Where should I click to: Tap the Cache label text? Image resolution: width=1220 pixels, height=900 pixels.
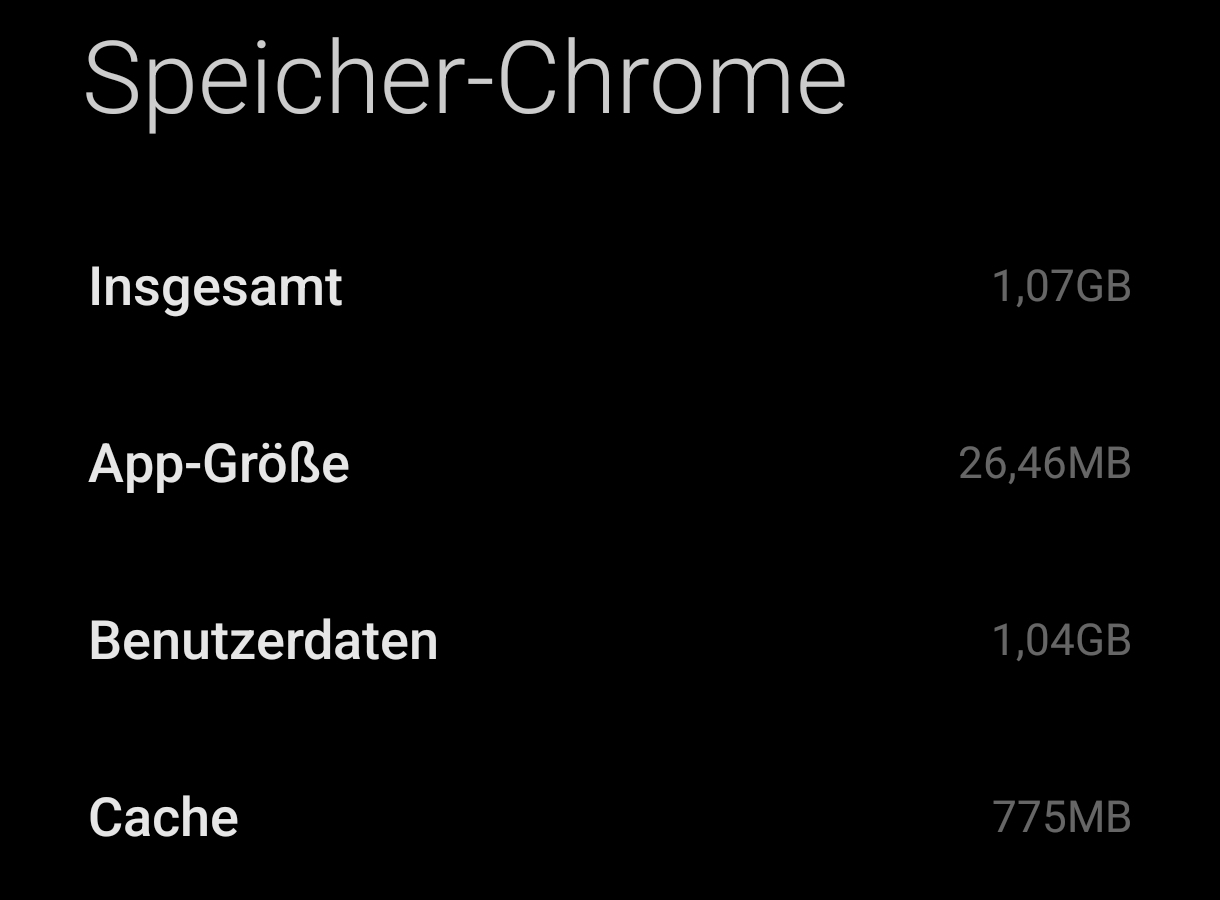point(163,816)
